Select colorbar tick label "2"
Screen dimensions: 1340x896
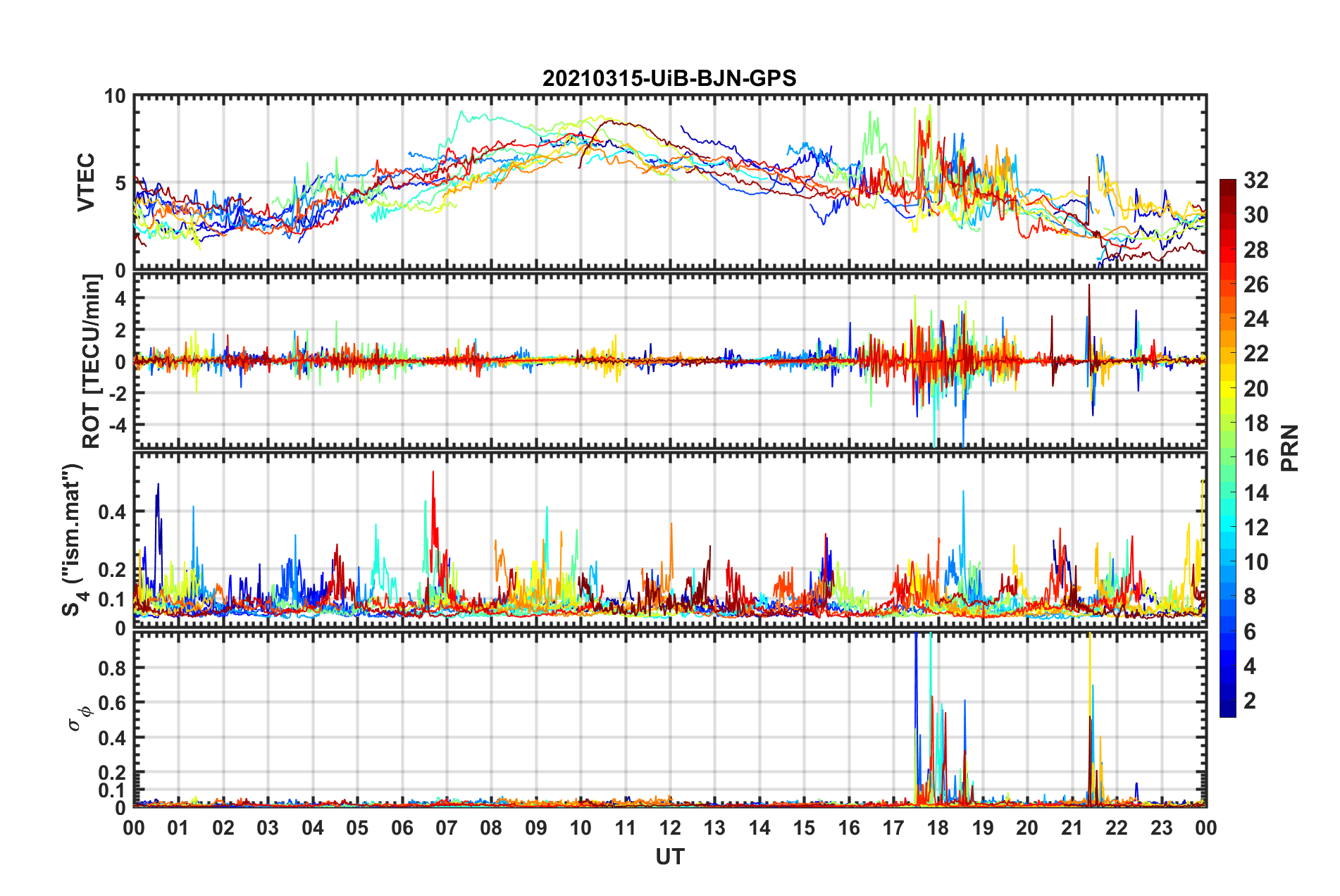point(1250,701)
